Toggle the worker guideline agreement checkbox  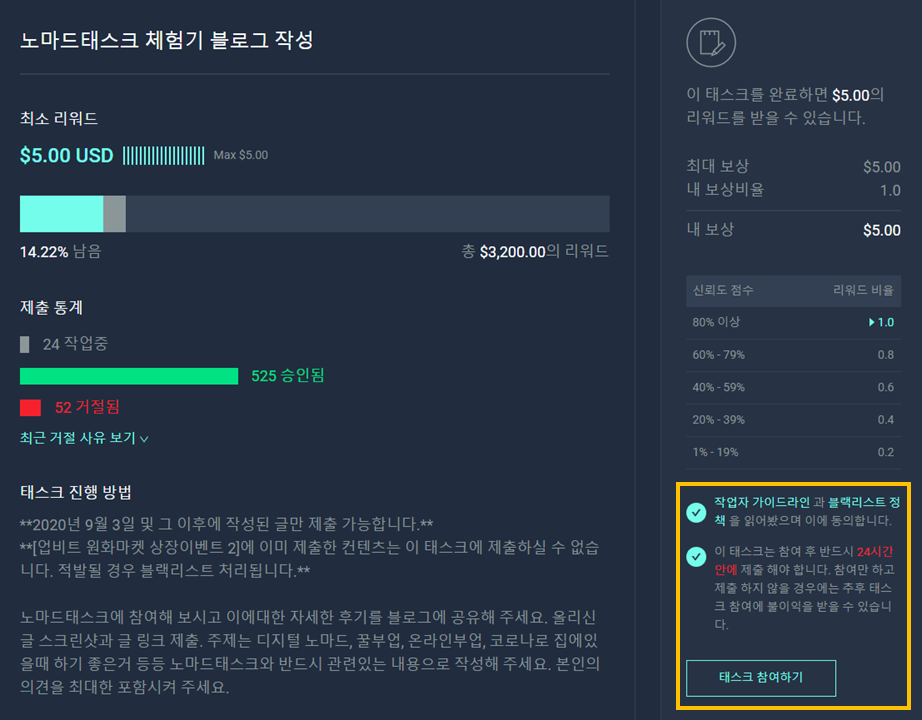(x=696, y=512)
